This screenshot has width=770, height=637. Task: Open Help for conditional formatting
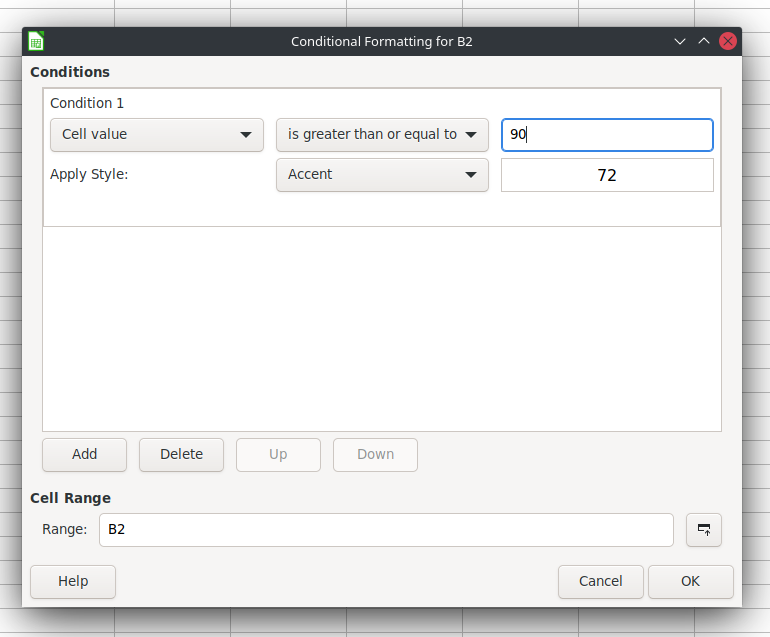coord(73,582)
